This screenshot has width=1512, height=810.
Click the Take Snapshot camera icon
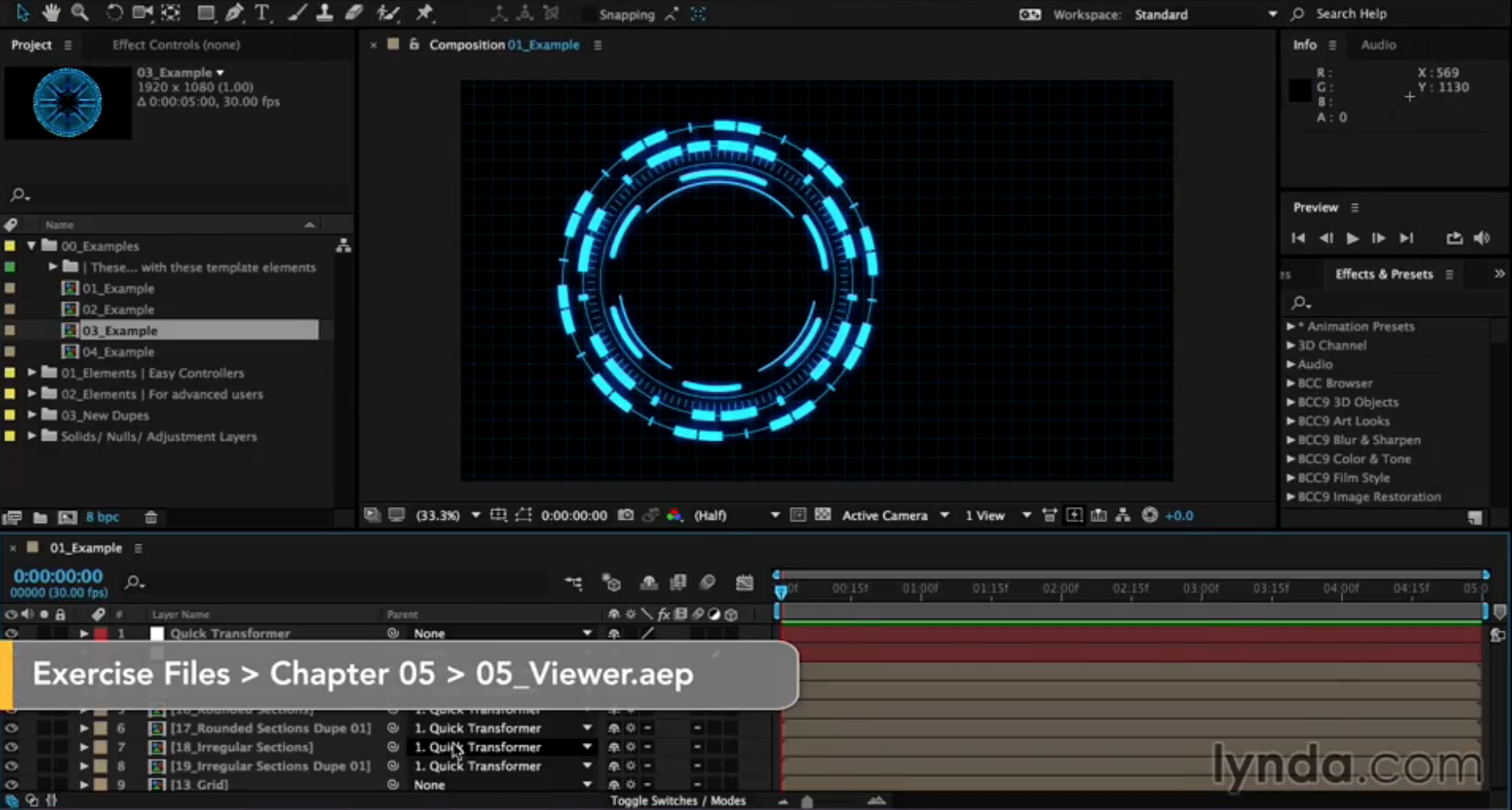click(x=625, y=515)
